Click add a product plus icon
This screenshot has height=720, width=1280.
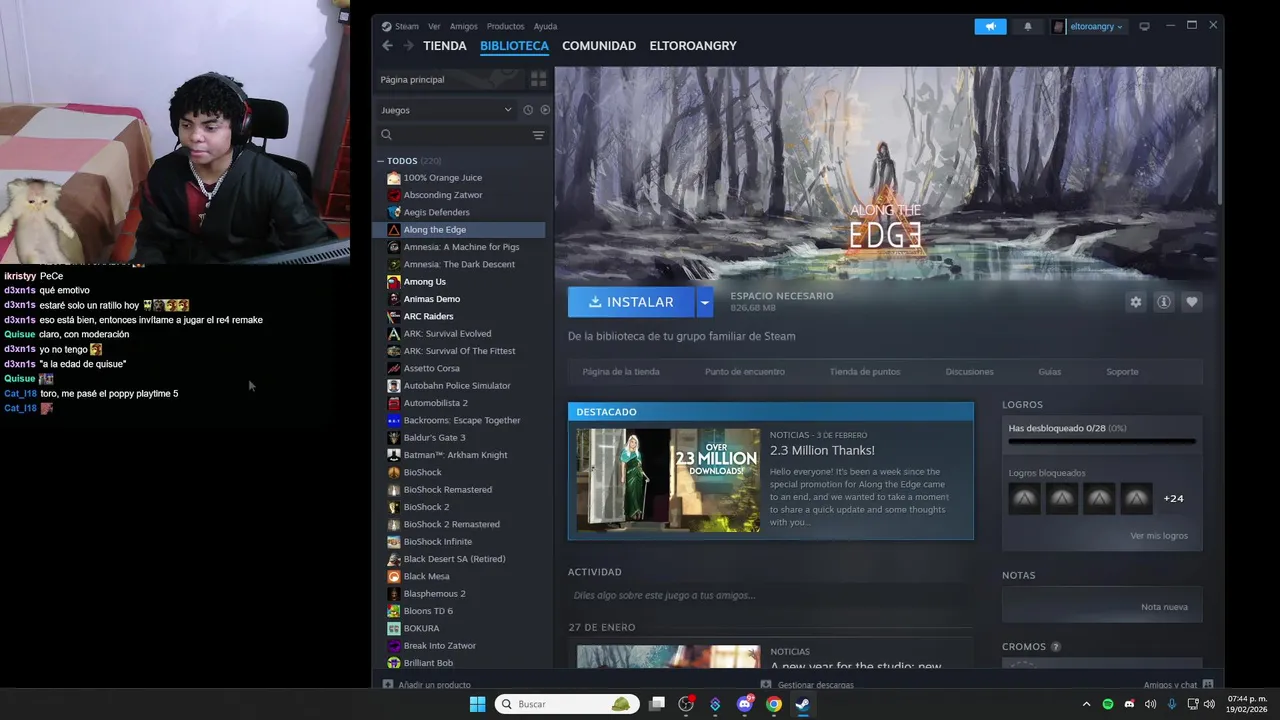(388, 685)
